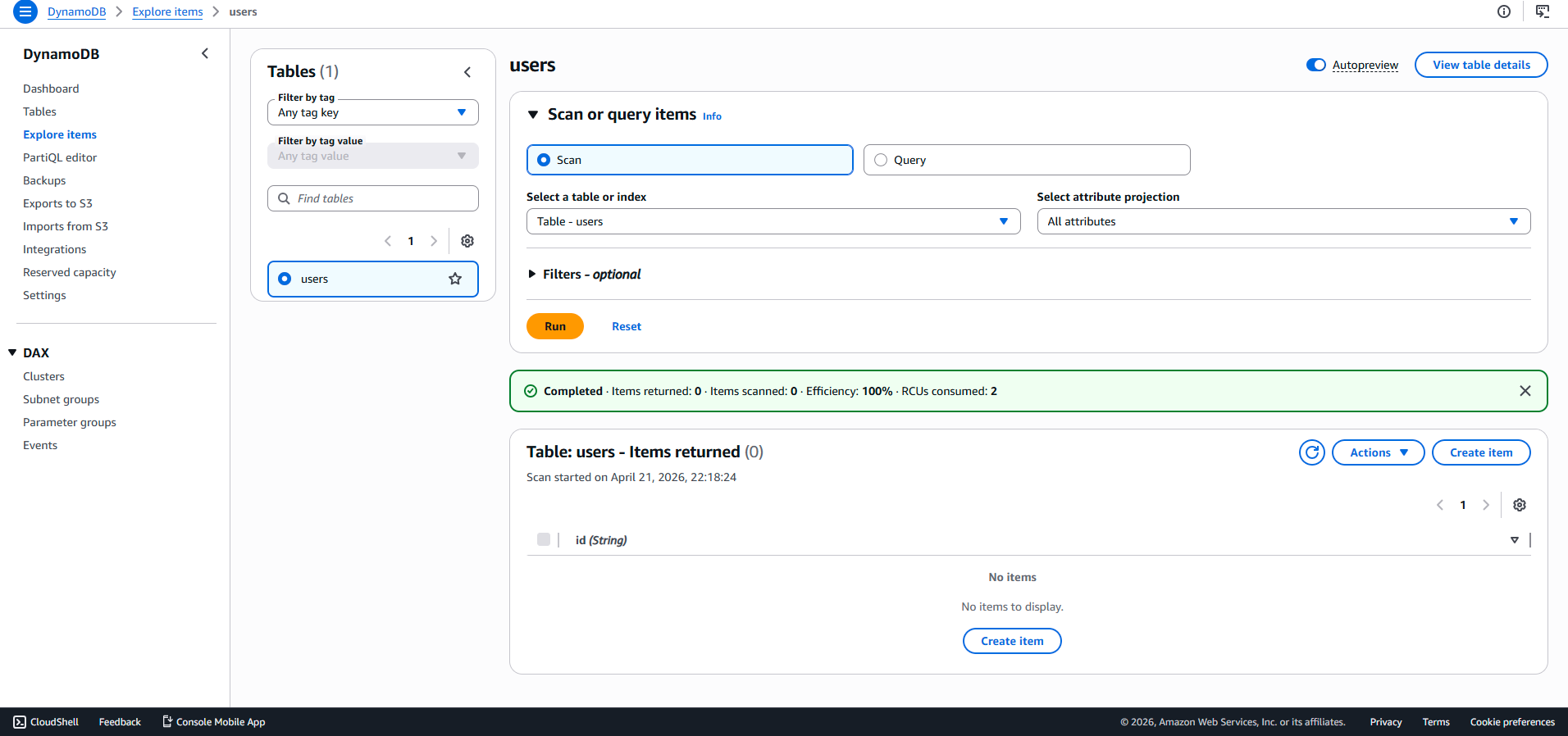The width and height of the screenshot is (1568, 736).
Task: Open Reserved capacity in the sidebar
Action: tap(70, 272)
